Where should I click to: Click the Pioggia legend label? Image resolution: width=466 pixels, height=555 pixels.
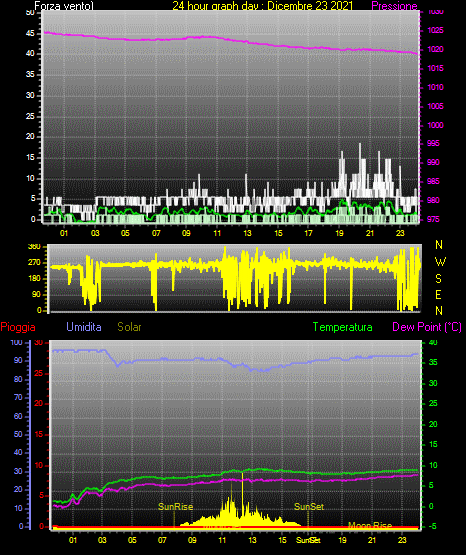coord(18,327)
